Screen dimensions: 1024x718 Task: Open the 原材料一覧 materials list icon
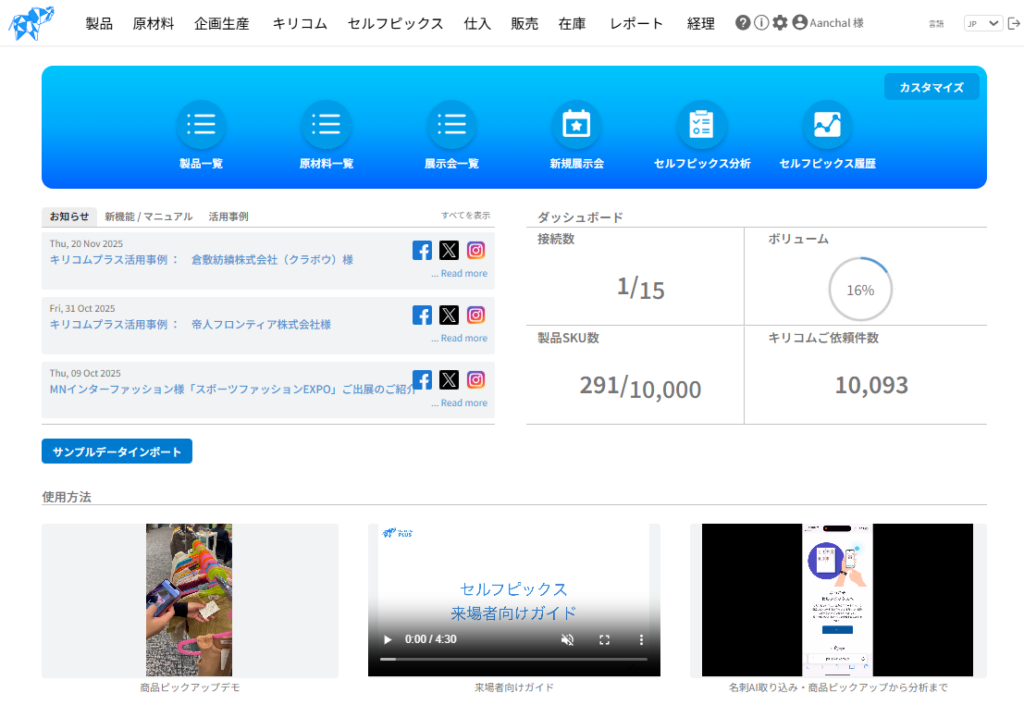click(326, 125)
